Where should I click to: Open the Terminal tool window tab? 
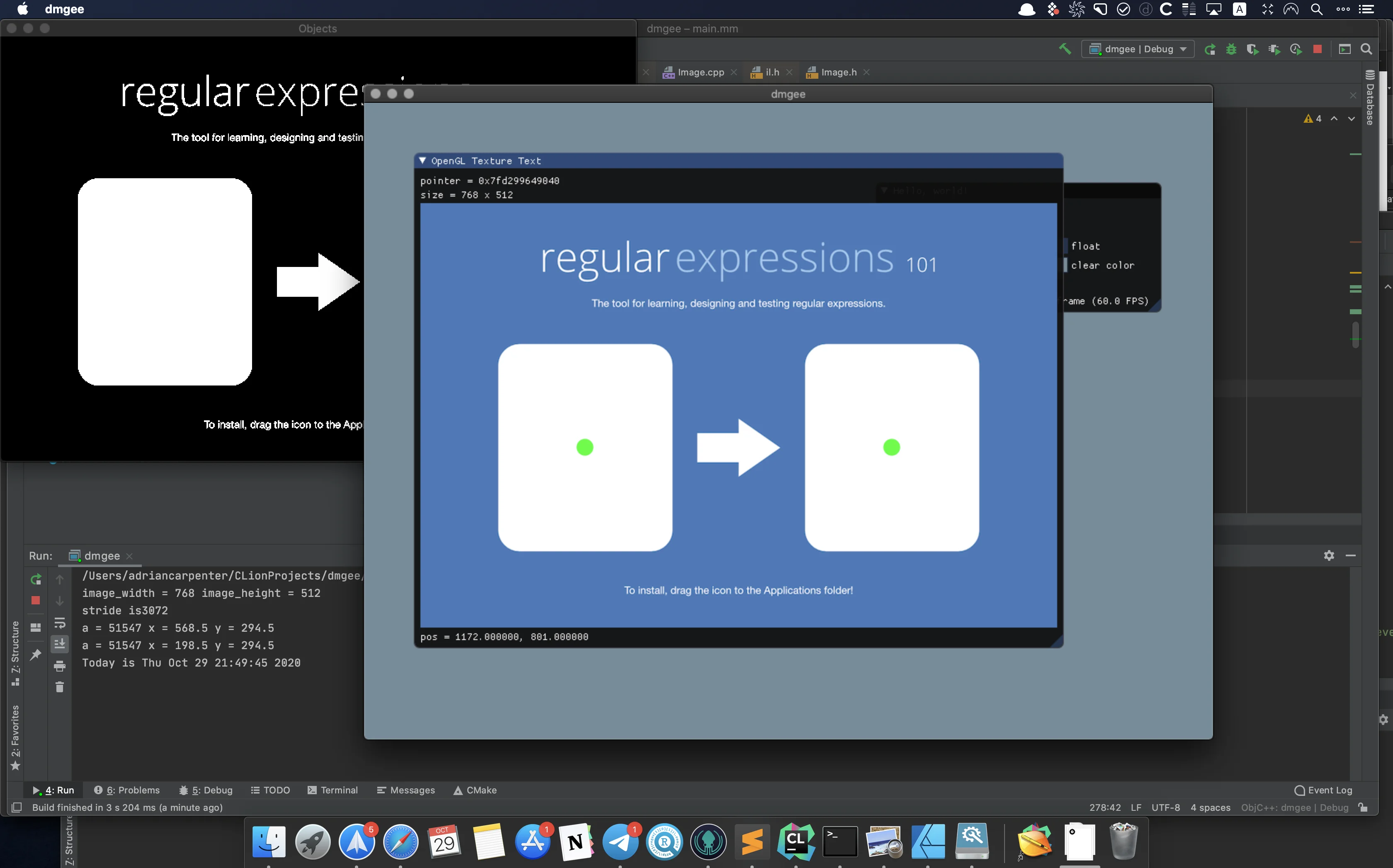coord(333,790)
